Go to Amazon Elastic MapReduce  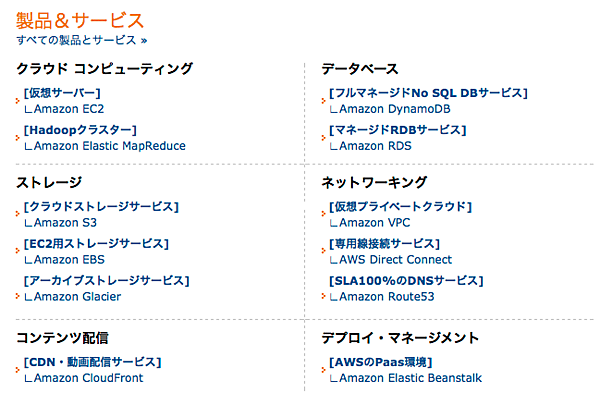point(110,146)
